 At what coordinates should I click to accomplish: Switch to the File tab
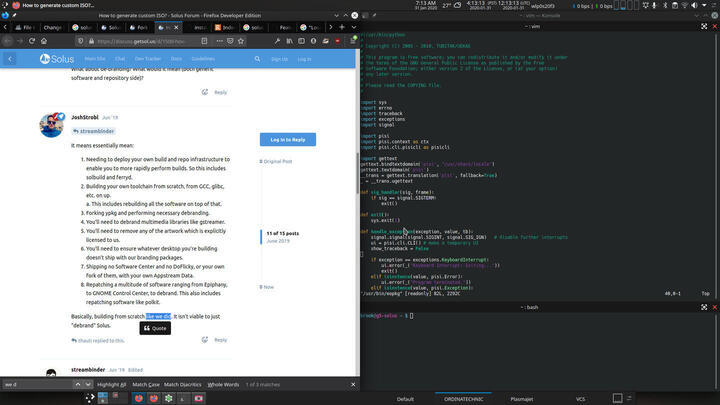tap(25, 28)
